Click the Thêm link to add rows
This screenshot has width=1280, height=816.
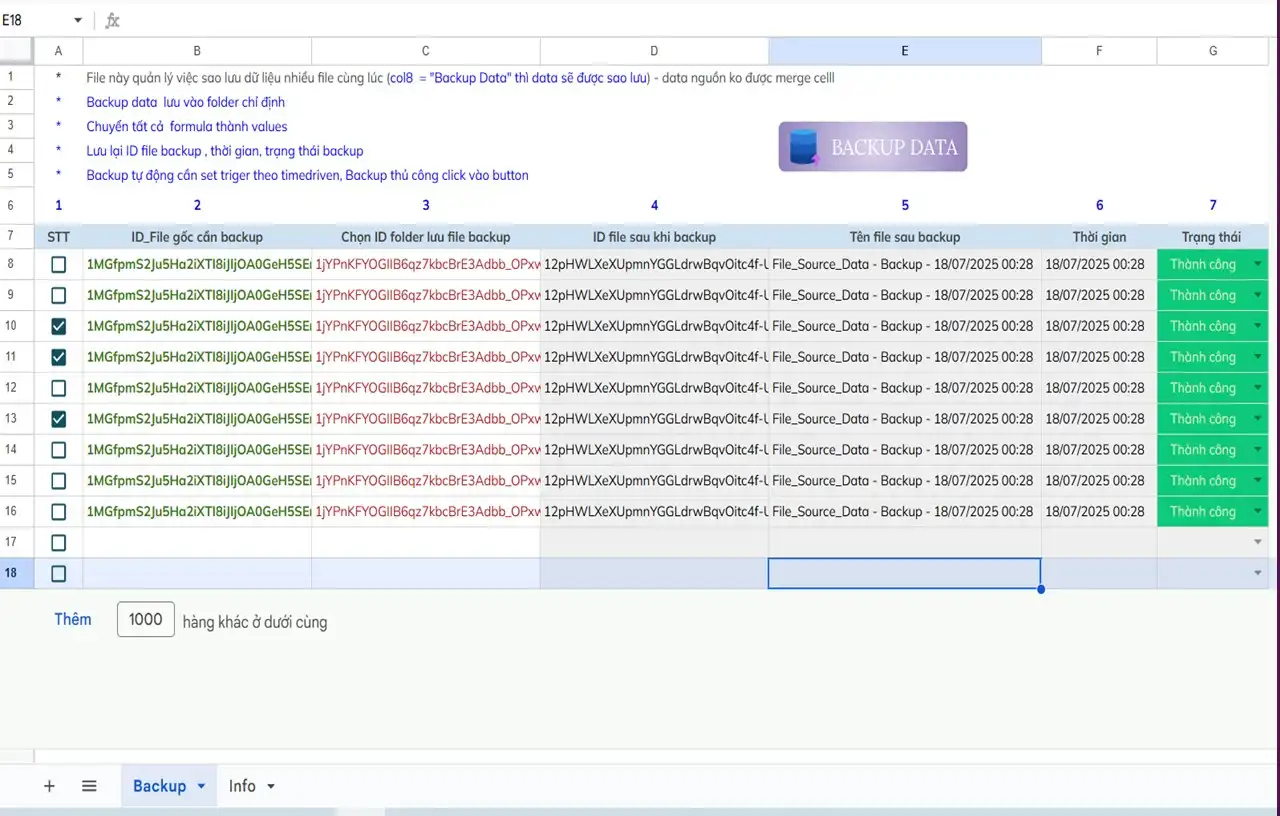[73, 620]
